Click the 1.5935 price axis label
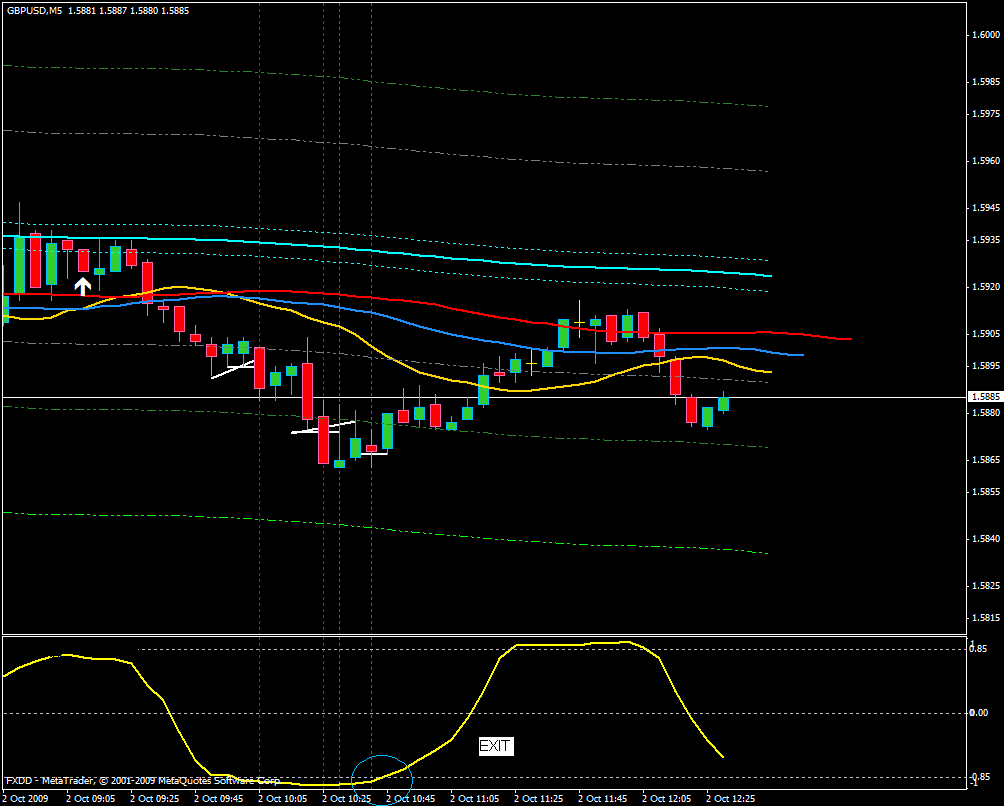The height and width of the screenshot is (806, 1004). (x=986, y=239)
